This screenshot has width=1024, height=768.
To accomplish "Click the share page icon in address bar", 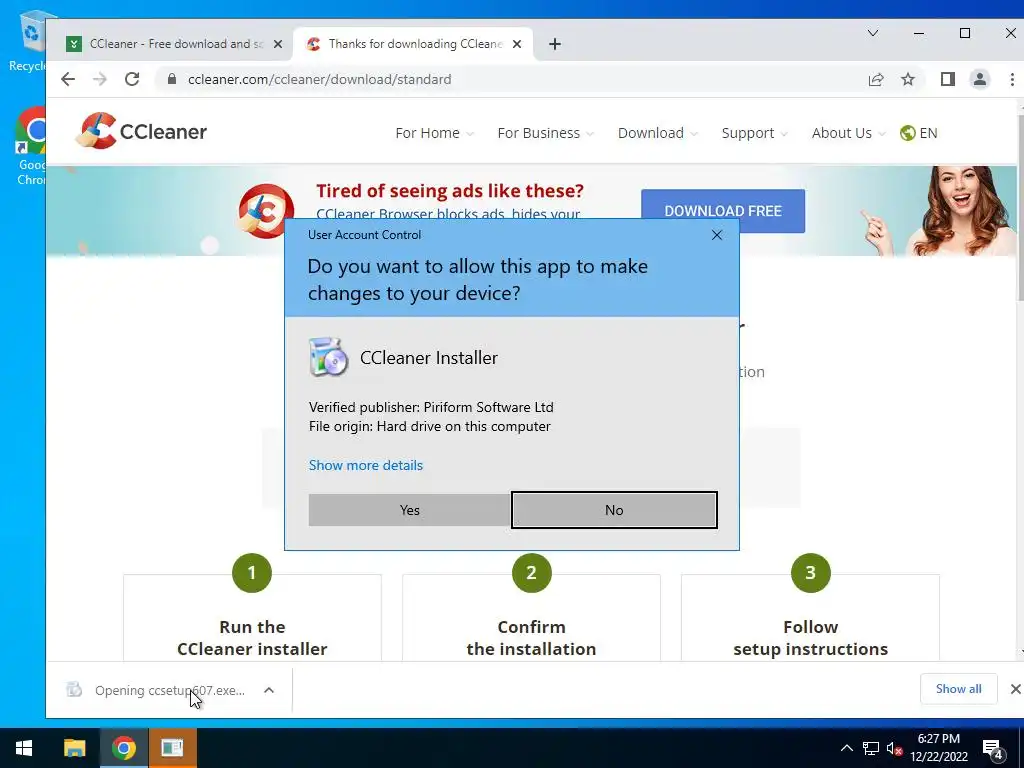I will (876, 79).
